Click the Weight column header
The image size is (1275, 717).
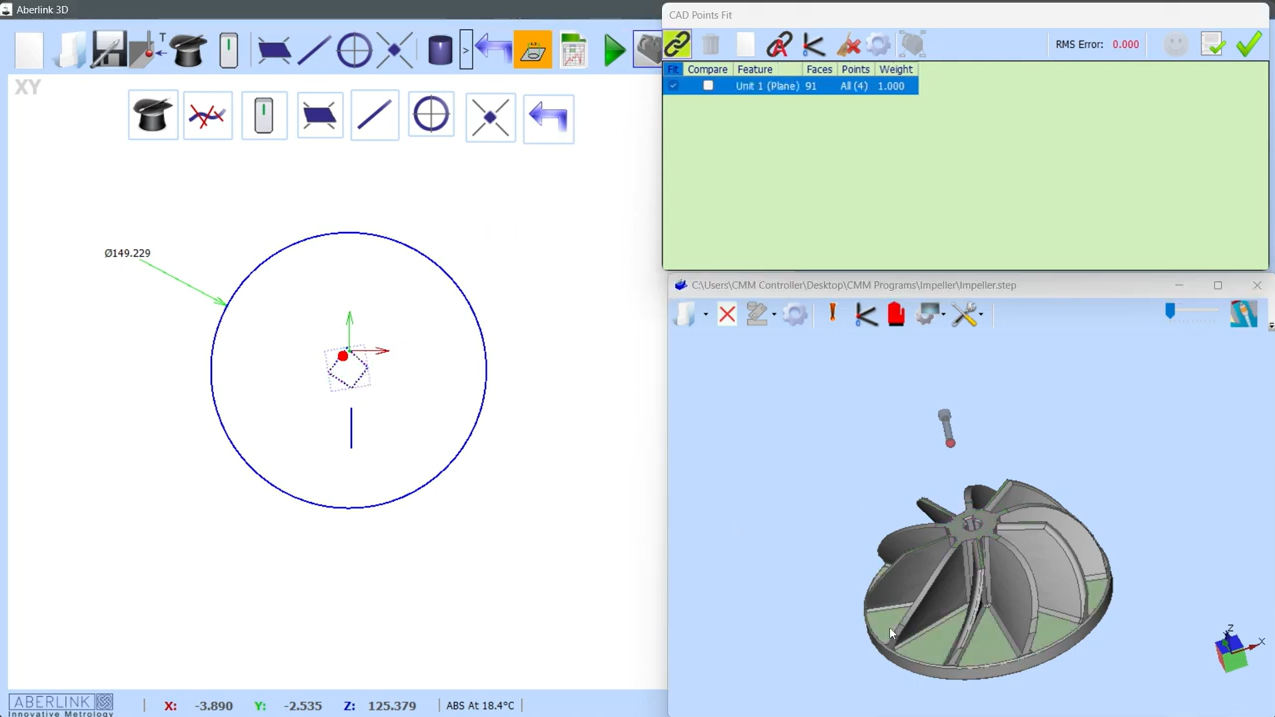(x=896, y=70)
